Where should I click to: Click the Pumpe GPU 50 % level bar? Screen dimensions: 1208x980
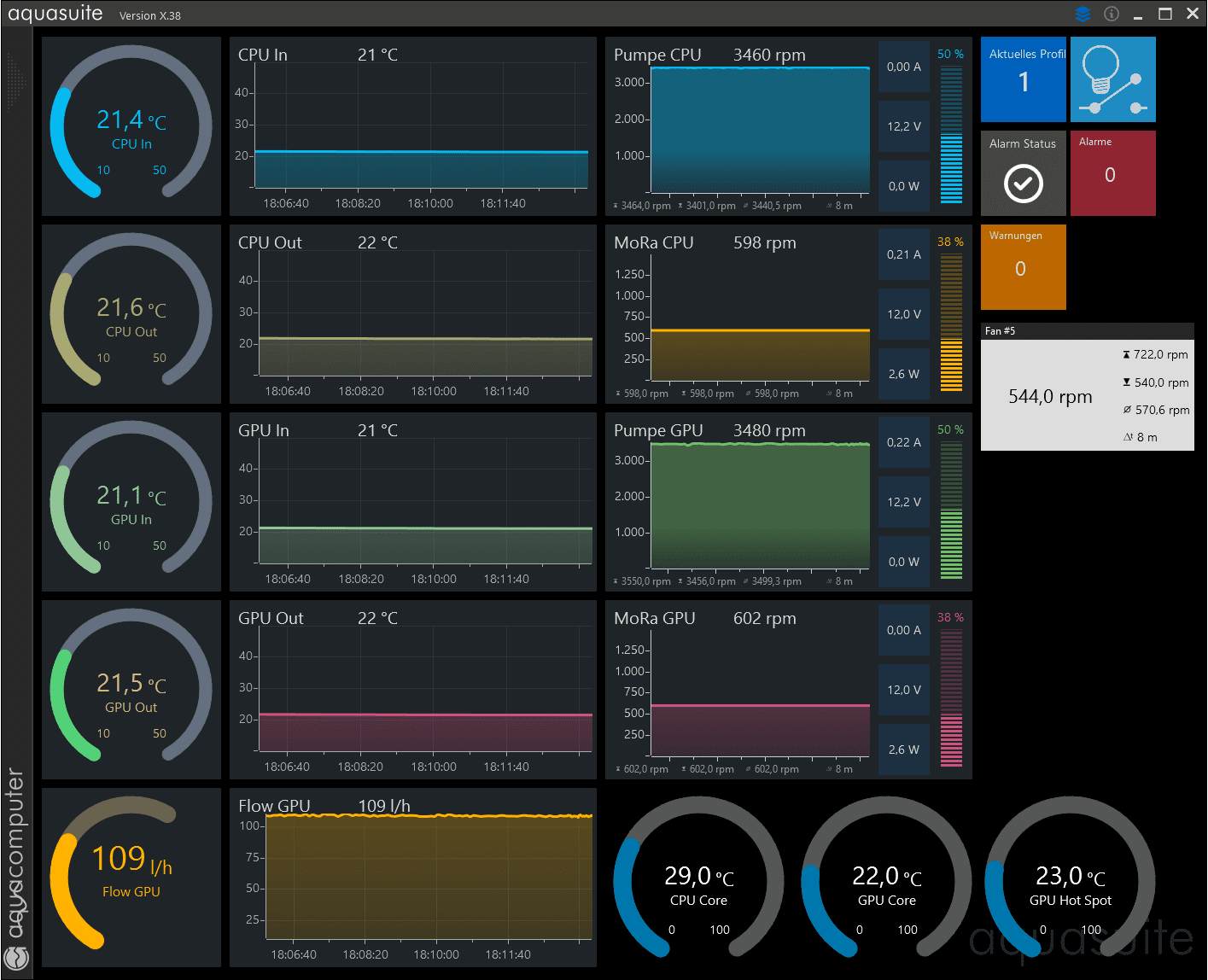coord(951,510)
